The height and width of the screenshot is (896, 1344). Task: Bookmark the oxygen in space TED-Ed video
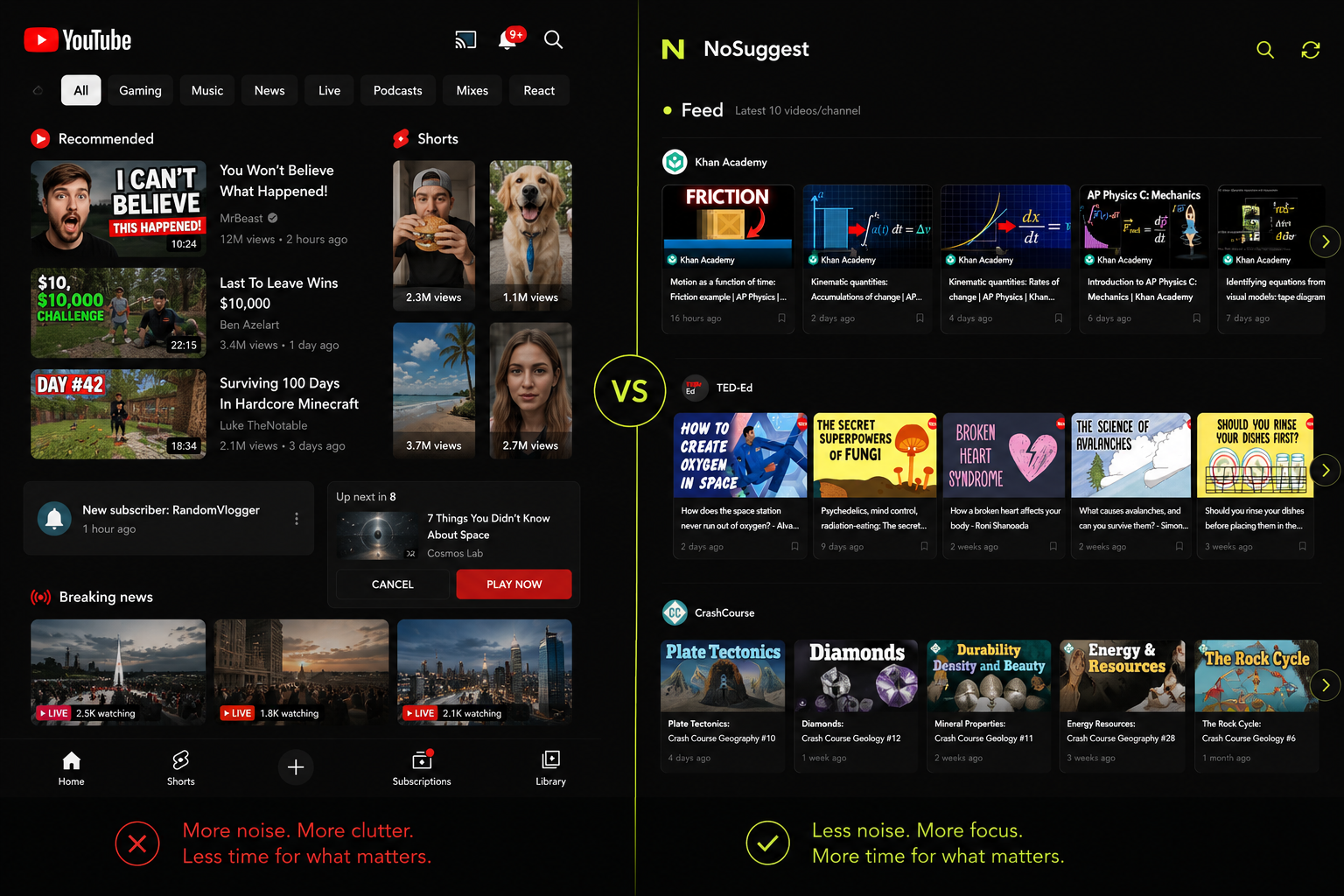click(x=794, y=547)
